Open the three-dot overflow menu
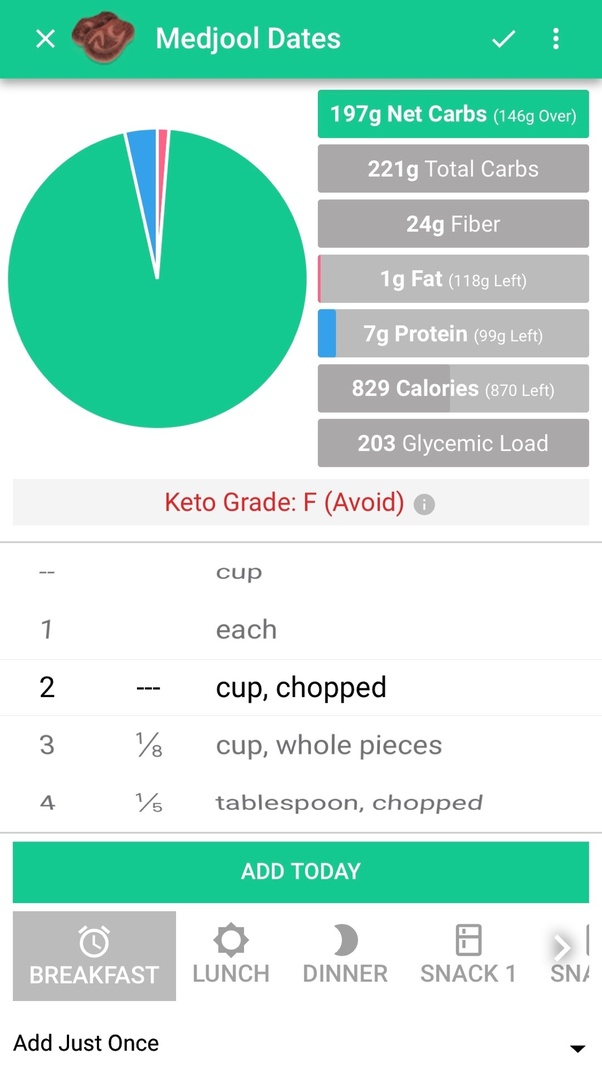This screenshot has height=1069, width=602. [x=556, y=39]
